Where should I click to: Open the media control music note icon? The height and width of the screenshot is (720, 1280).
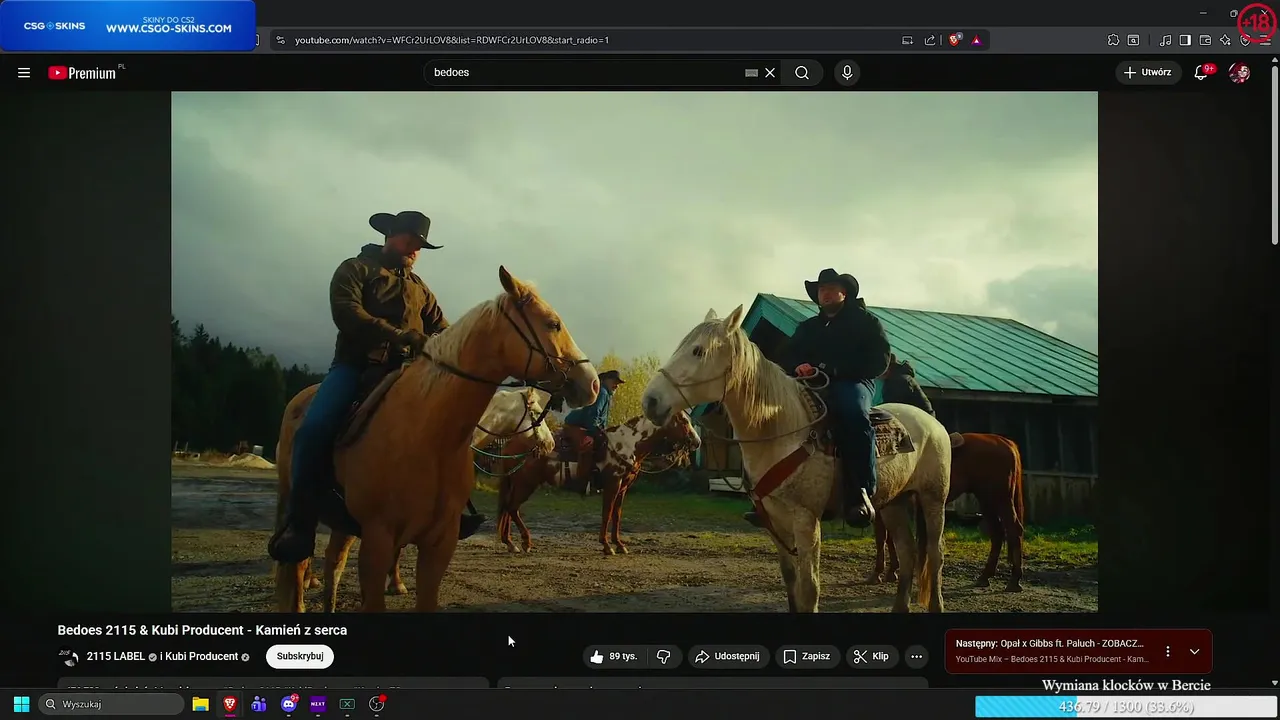1165,40
